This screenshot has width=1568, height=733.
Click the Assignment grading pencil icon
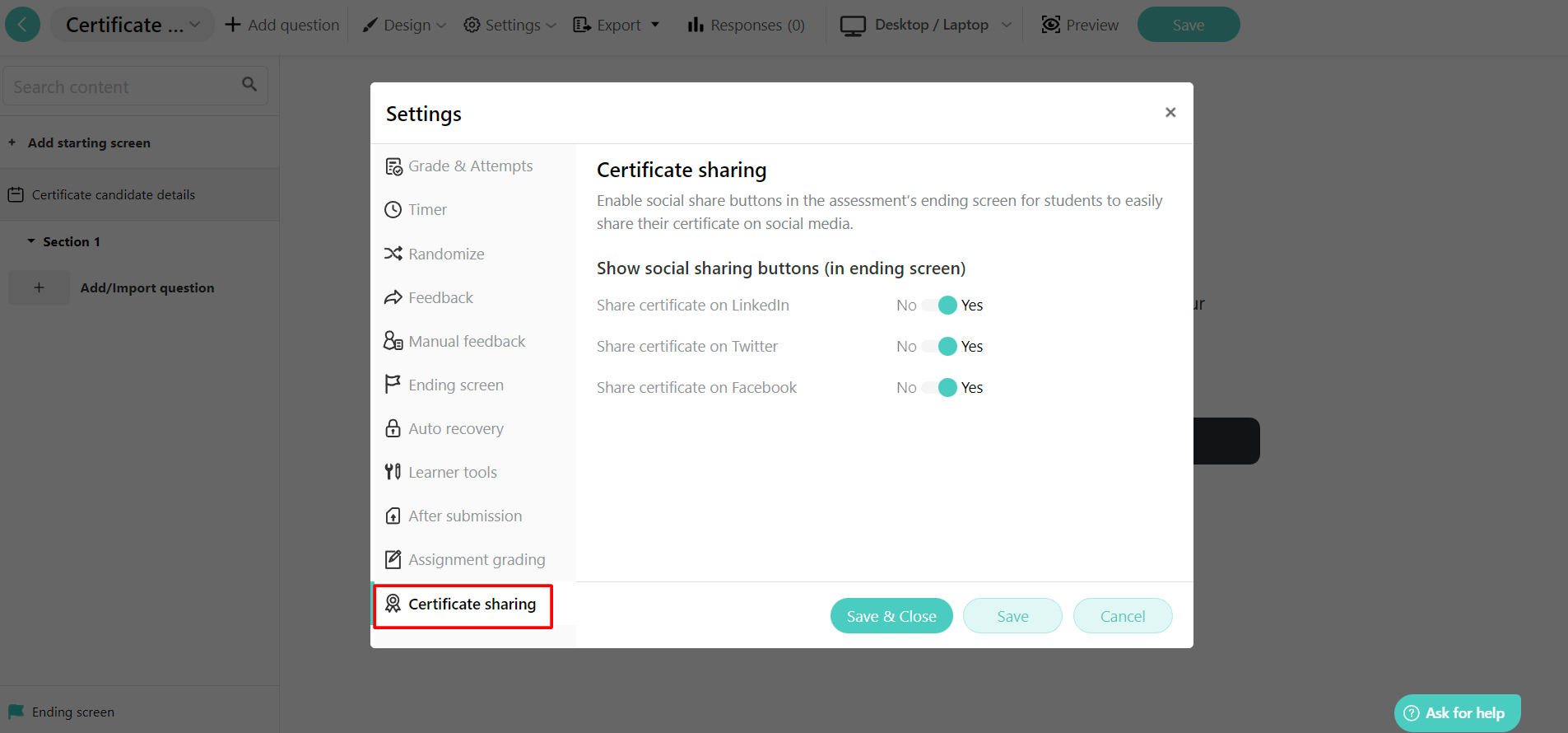click(393, 559)
